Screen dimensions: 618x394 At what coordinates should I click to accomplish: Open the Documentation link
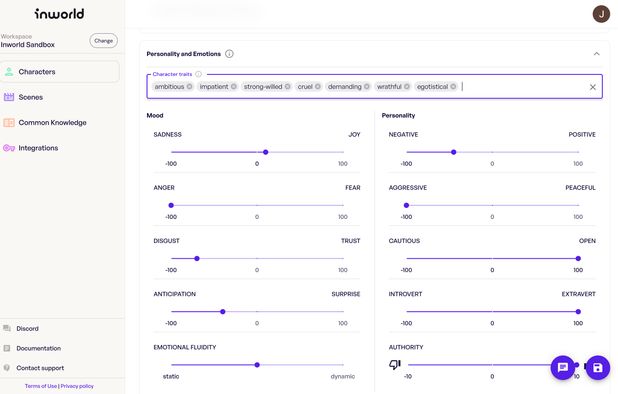(38, 348)
